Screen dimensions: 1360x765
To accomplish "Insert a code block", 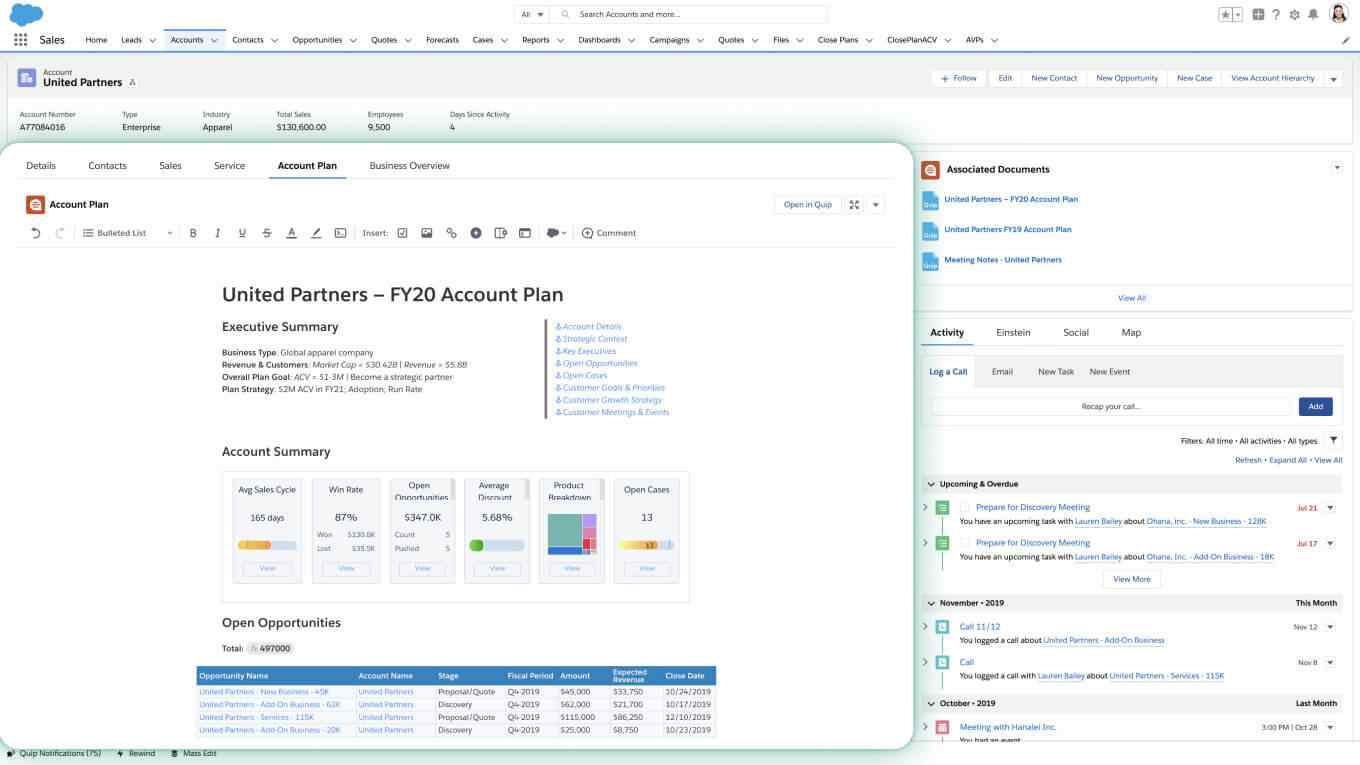I will (x=340, y=233).
